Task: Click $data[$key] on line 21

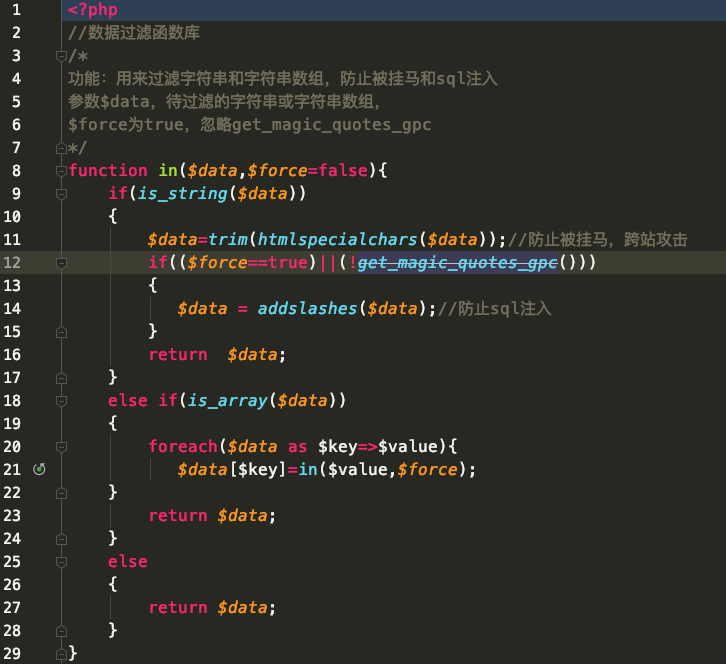Action: point(232,470)
